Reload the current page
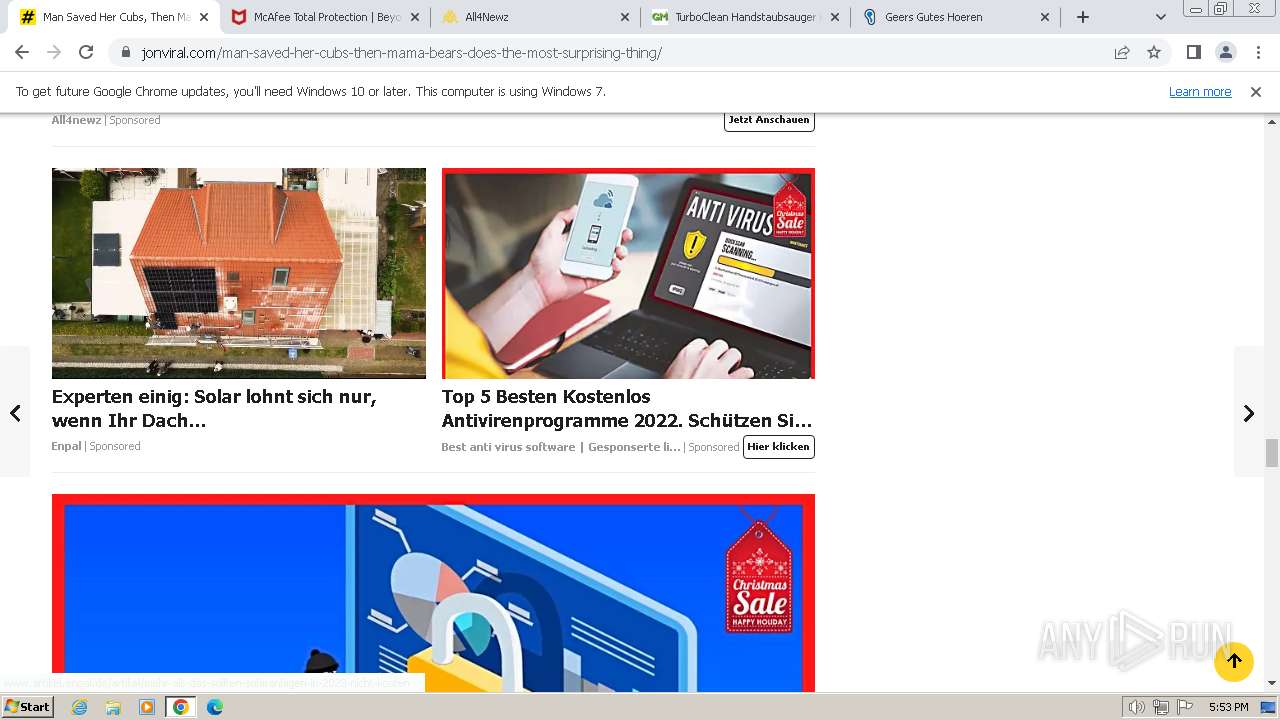This screenshot has width=1280, height=720. [x=86, y=52]
